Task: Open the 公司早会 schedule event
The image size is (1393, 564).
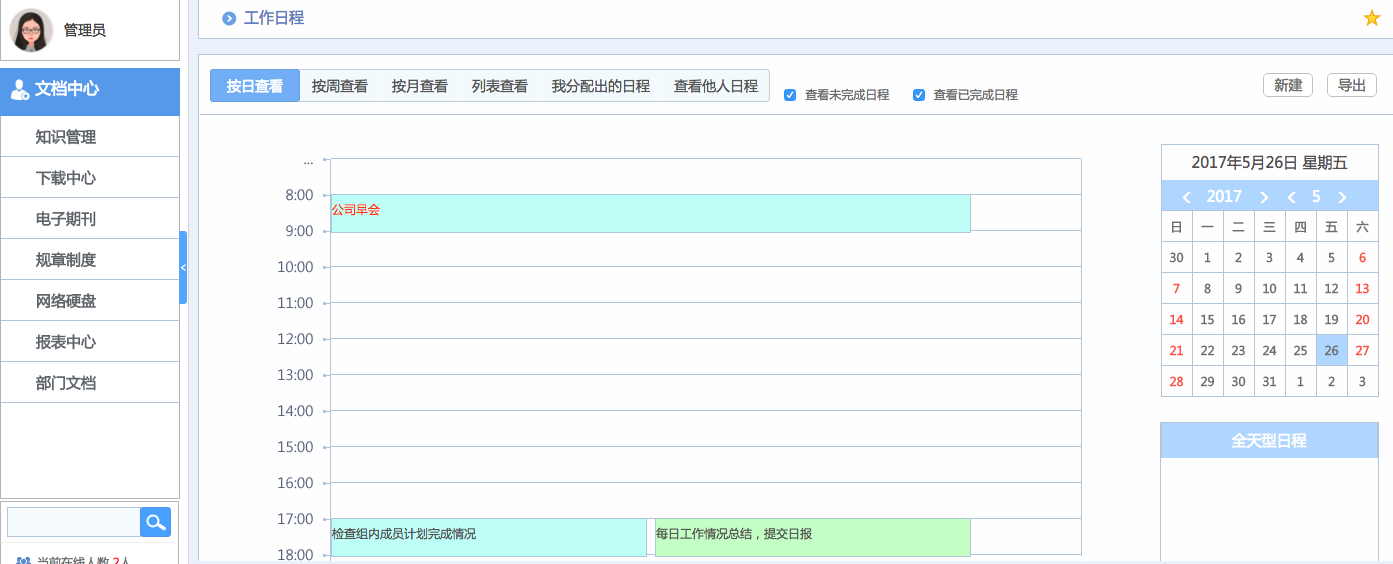Action: (x=650, y=213)
